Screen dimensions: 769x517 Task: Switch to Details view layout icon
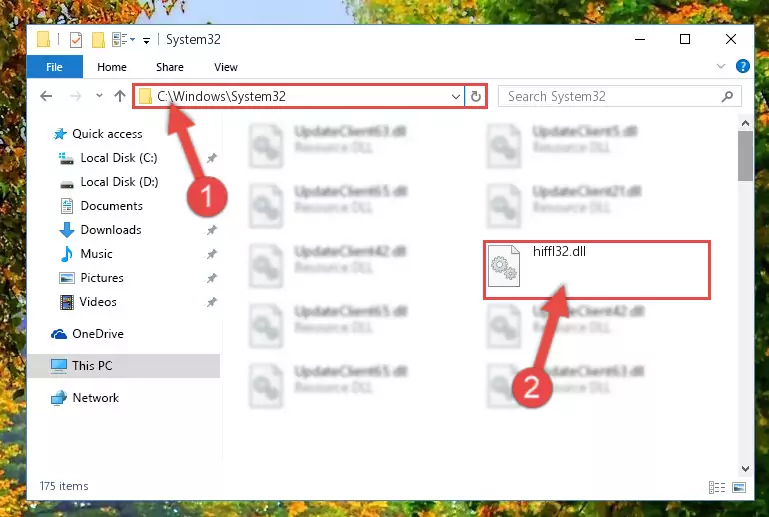tap(717, 487)
